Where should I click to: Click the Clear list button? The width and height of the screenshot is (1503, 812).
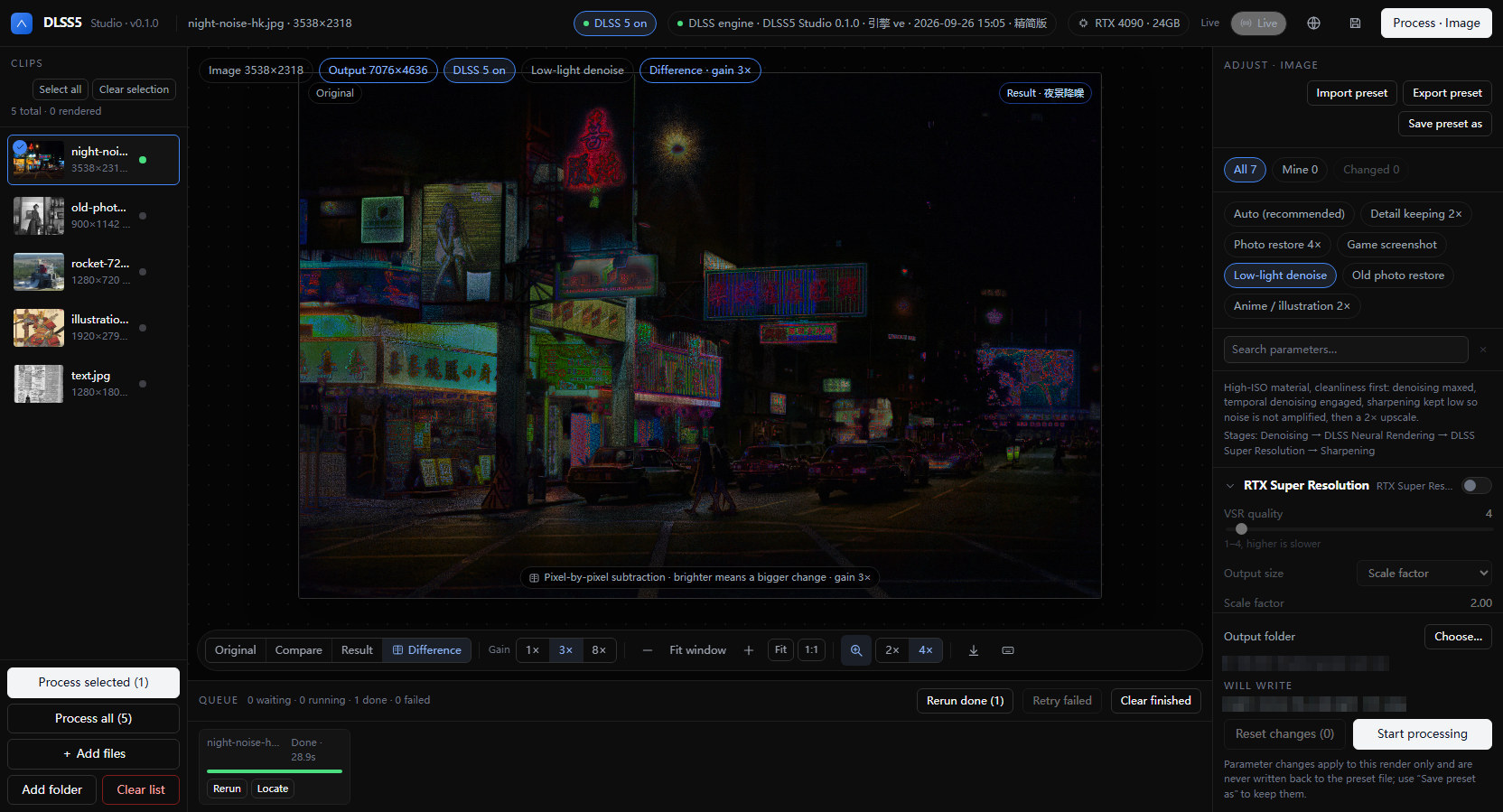[141, 790]
